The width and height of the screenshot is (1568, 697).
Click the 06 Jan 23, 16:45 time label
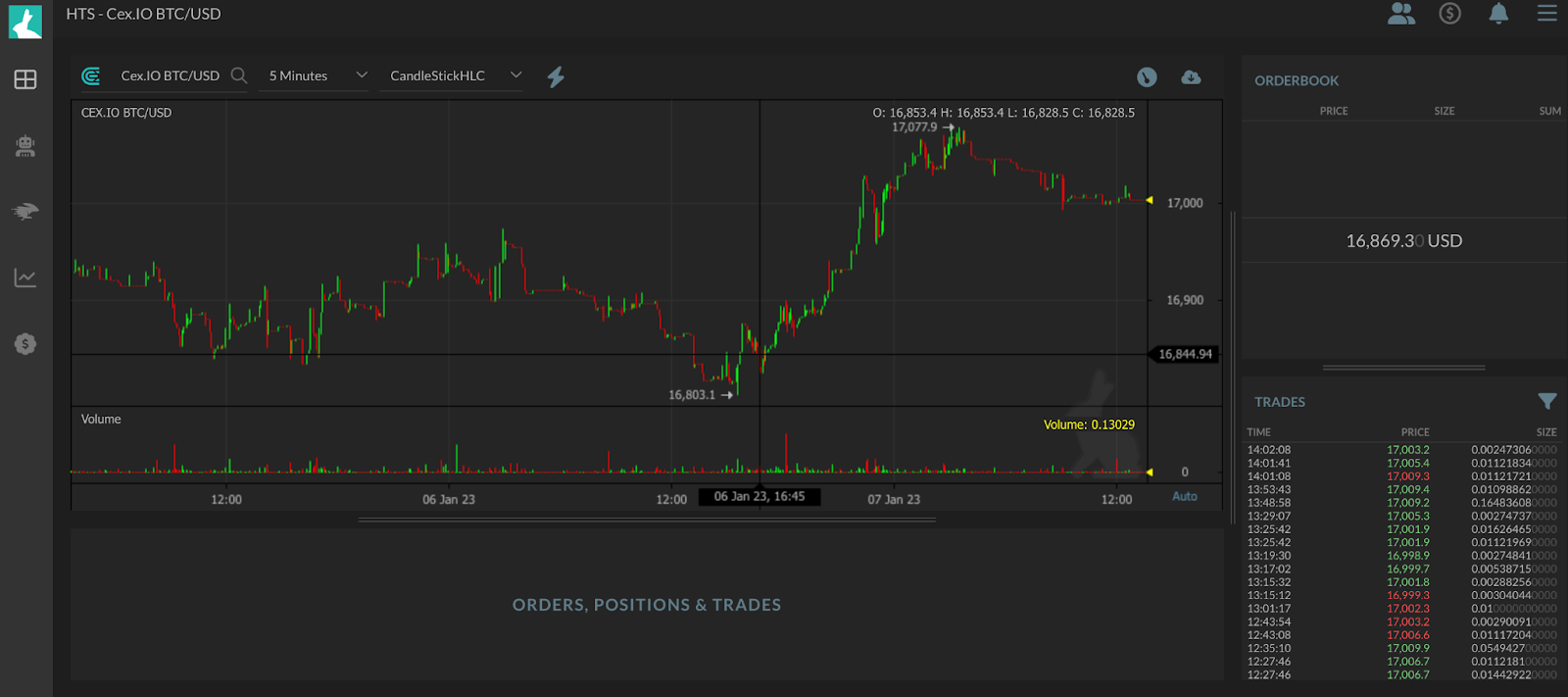(759, 496)
